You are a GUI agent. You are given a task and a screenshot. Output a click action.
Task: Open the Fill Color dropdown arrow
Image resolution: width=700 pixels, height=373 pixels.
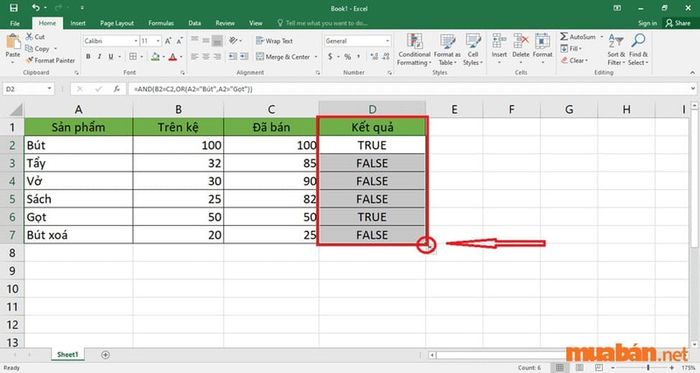point(163,57)
